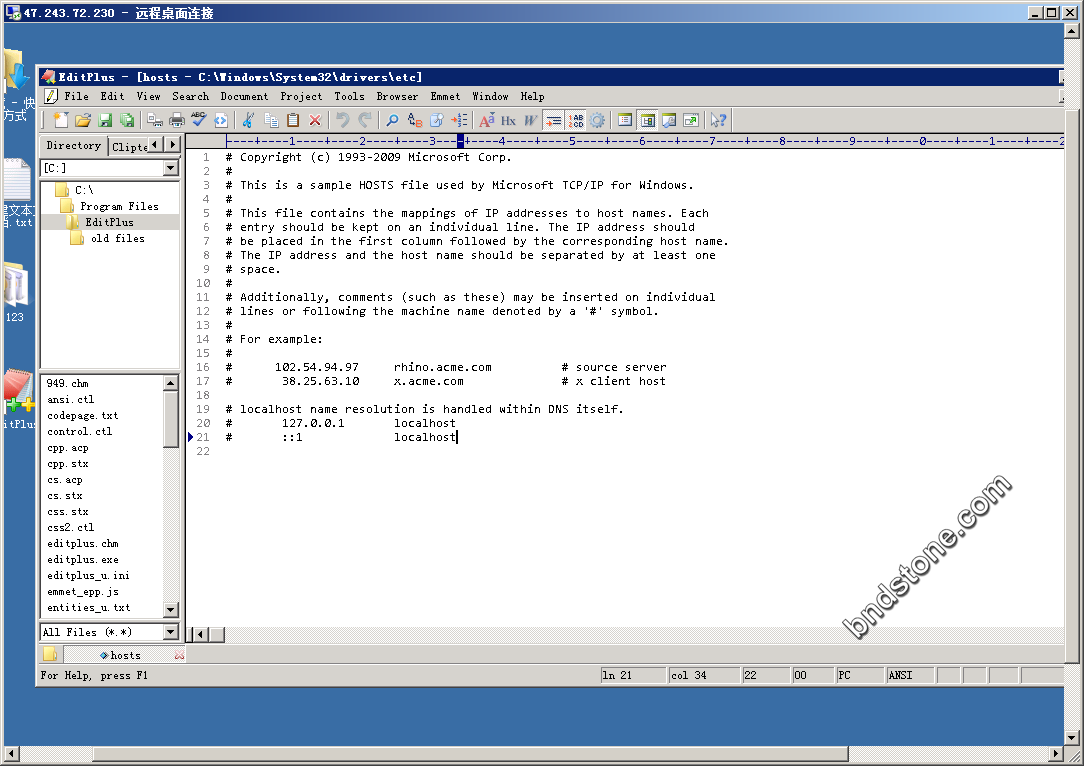Click the Redo toolbar arrow
This screenshot has width=1084, height=766.
pyautogui.click(x=365, y=120)
